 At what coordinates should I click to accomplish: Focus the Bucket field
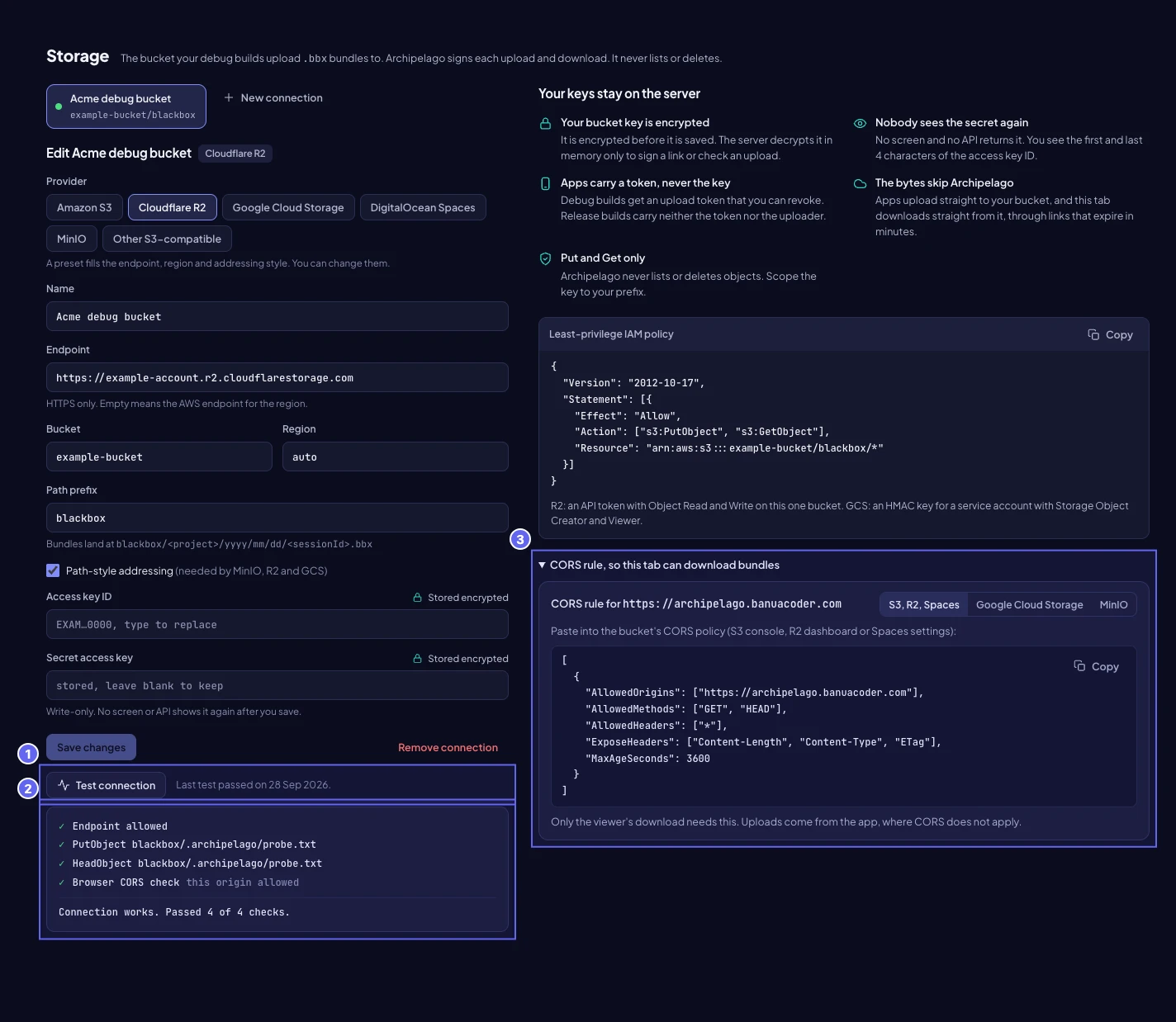159,457
